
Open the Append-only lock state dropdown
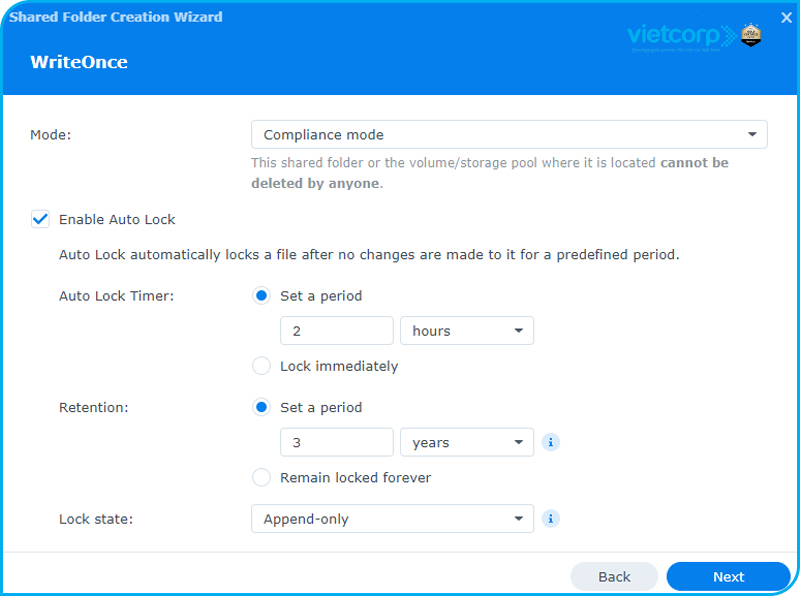coord(393,518)
